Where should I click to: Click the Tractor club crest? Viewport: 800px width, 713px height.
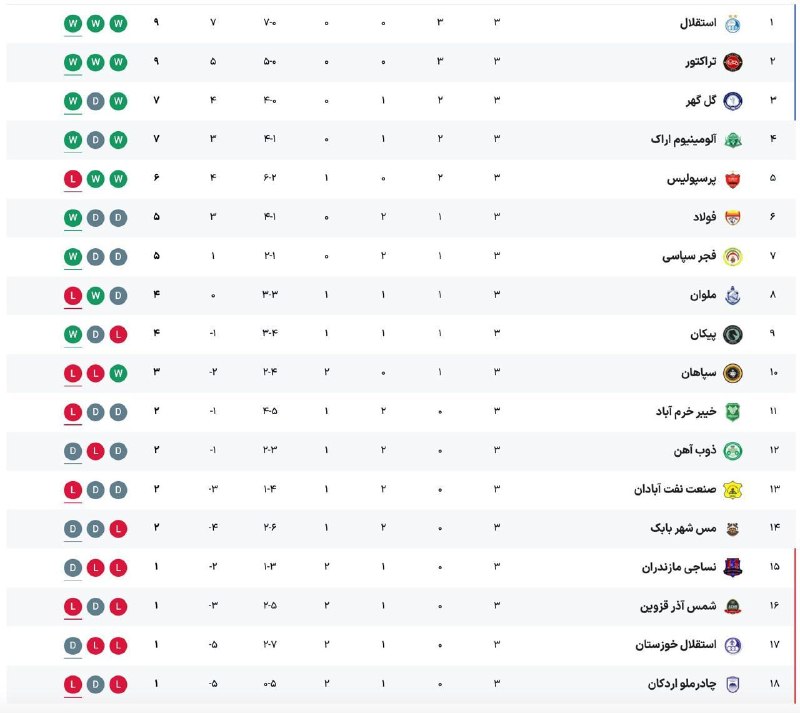tap(733, 62)
